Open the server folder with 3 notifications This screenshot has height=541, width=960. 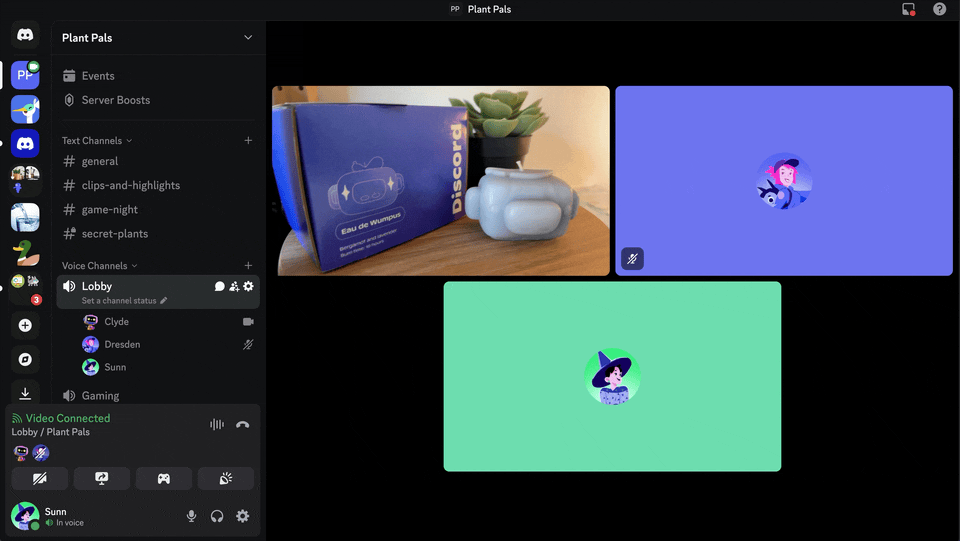(x=25, y=288)
